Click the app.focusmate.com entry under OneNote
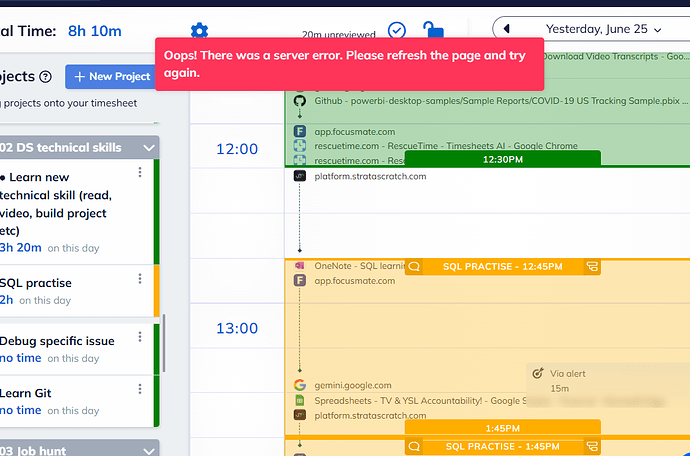The height and width of the screenshot is (456, 690). coord(355,280)
